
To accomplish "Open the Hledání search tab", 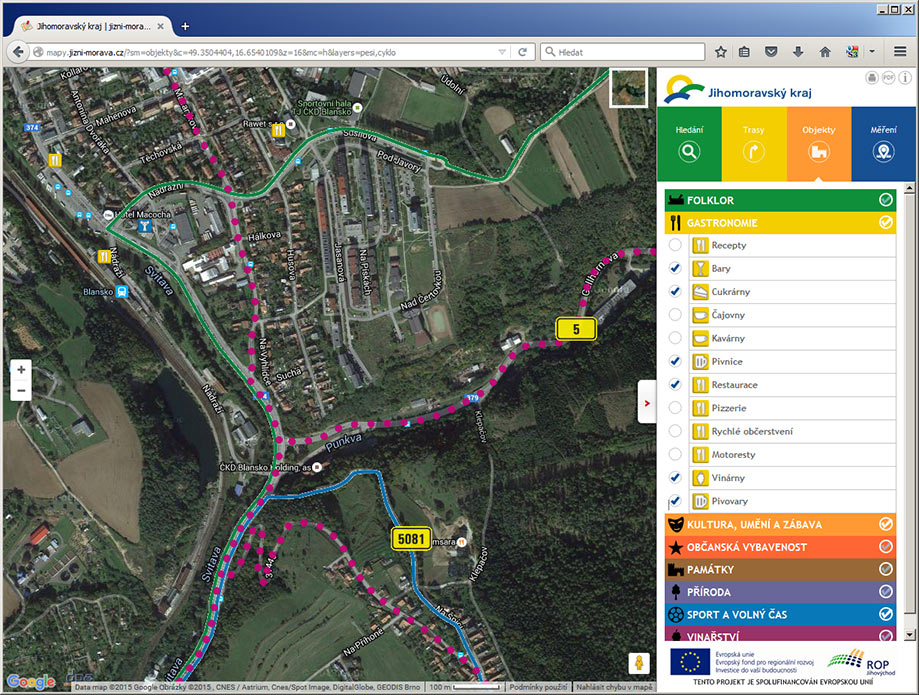I will tap(689, 144).
